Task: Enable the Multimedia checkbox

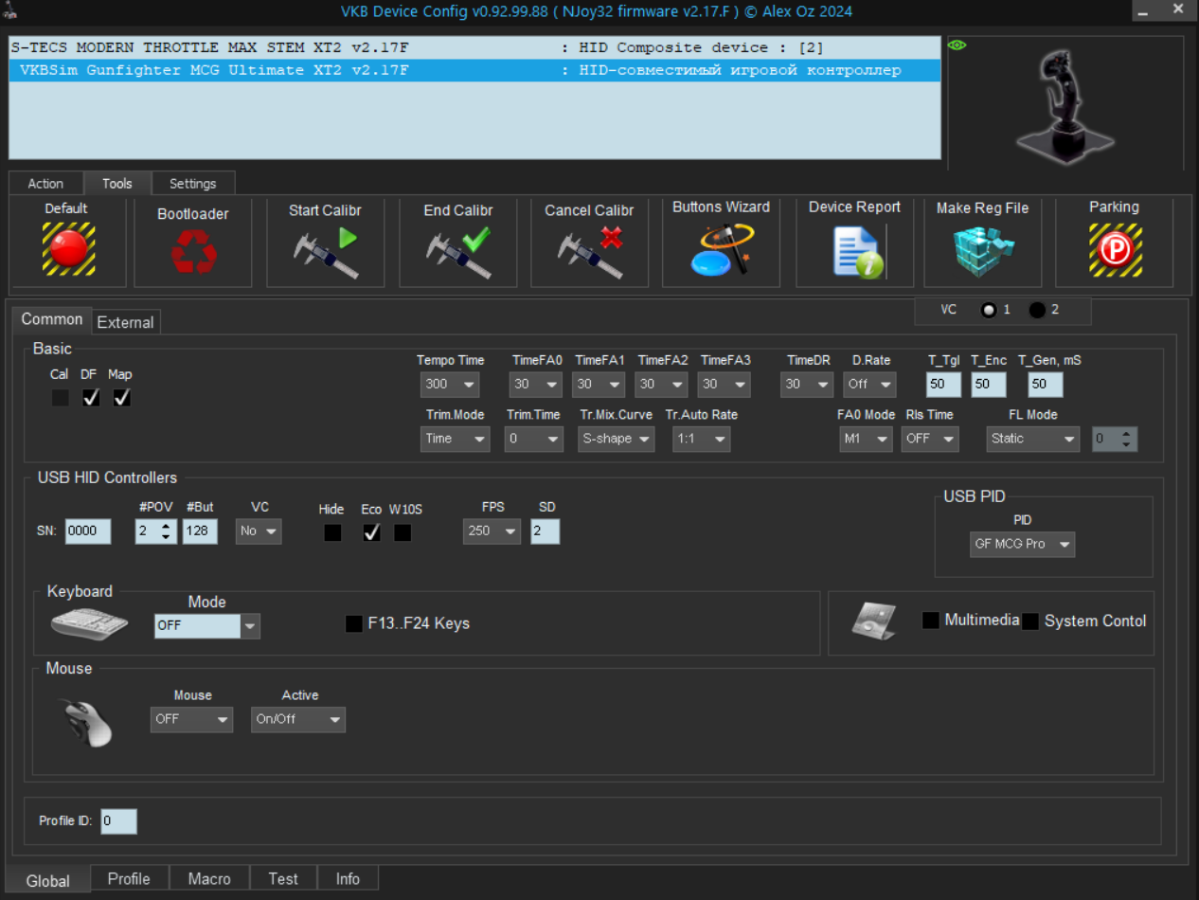Action: pos(930,620)
